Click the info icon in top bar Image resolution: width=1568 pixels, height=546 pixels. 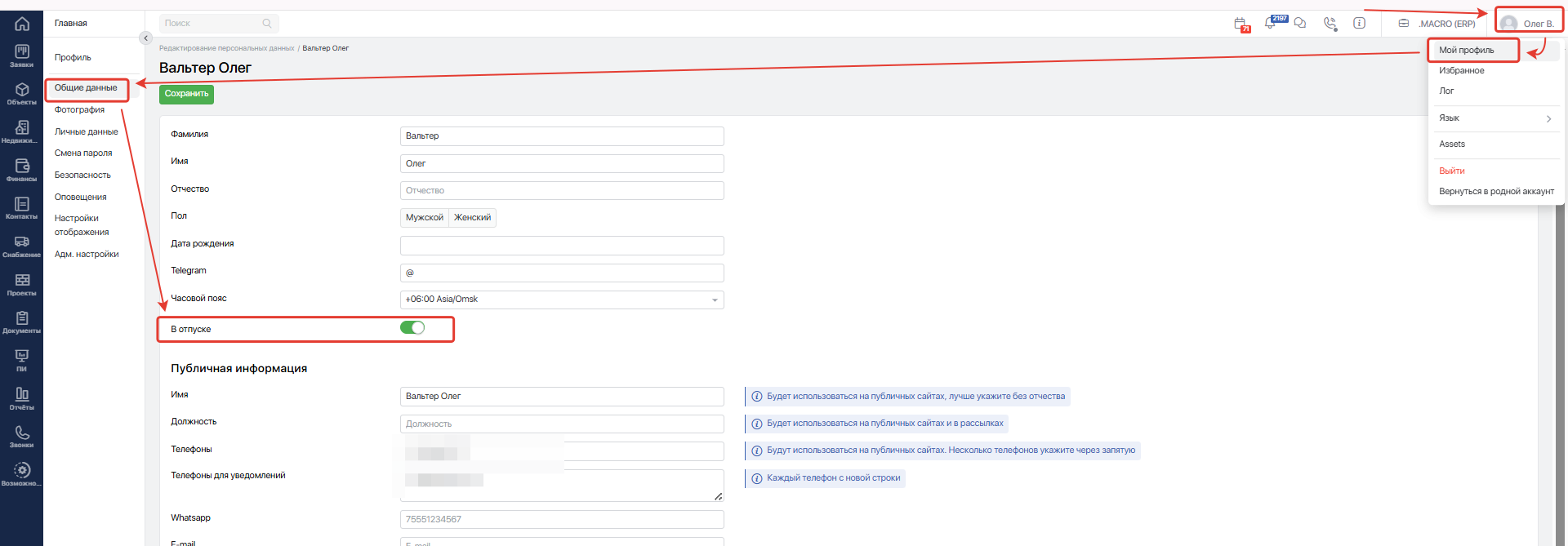click(1359, 24)
